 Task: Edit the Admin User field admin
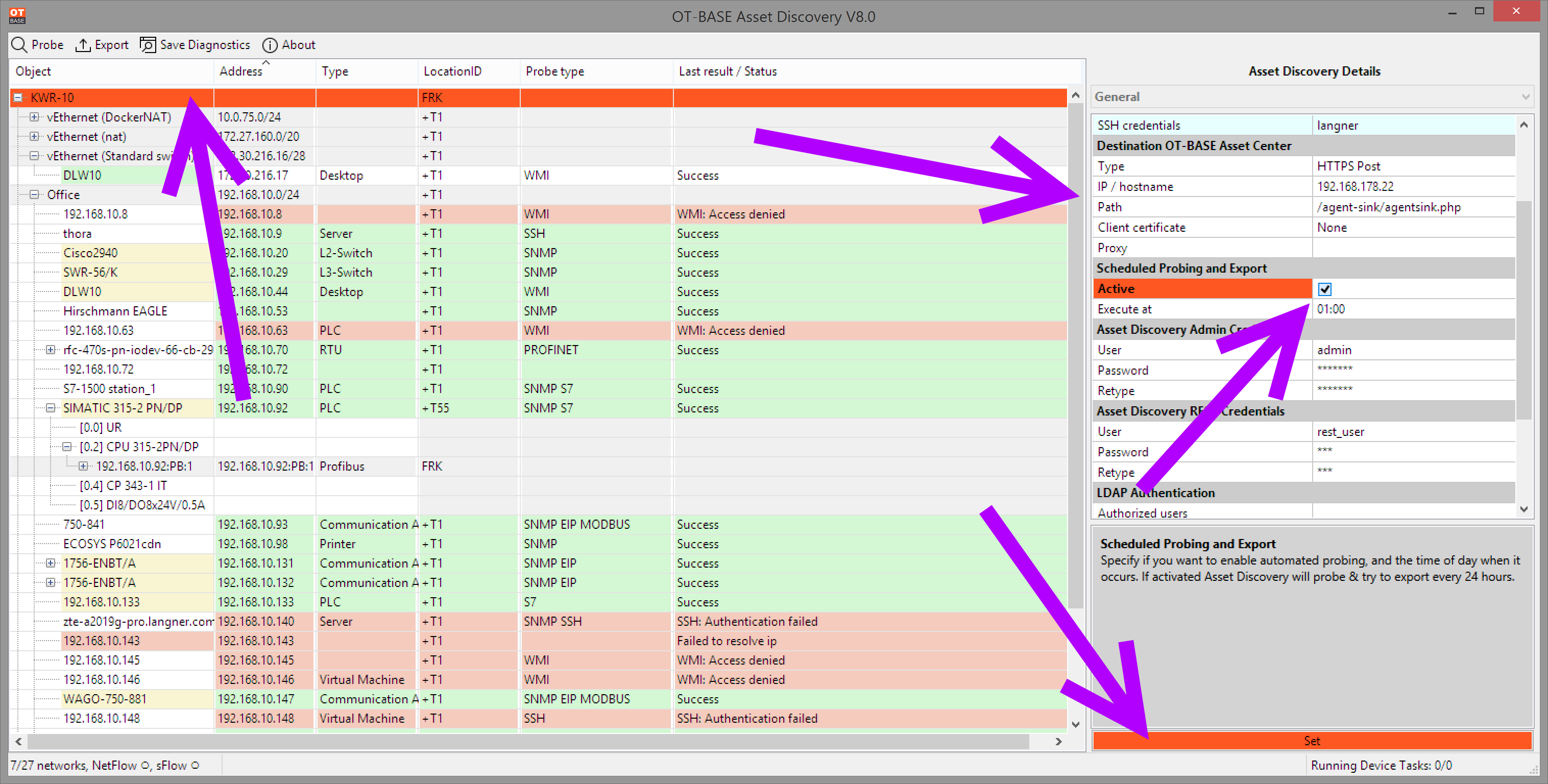(1413, 350)
